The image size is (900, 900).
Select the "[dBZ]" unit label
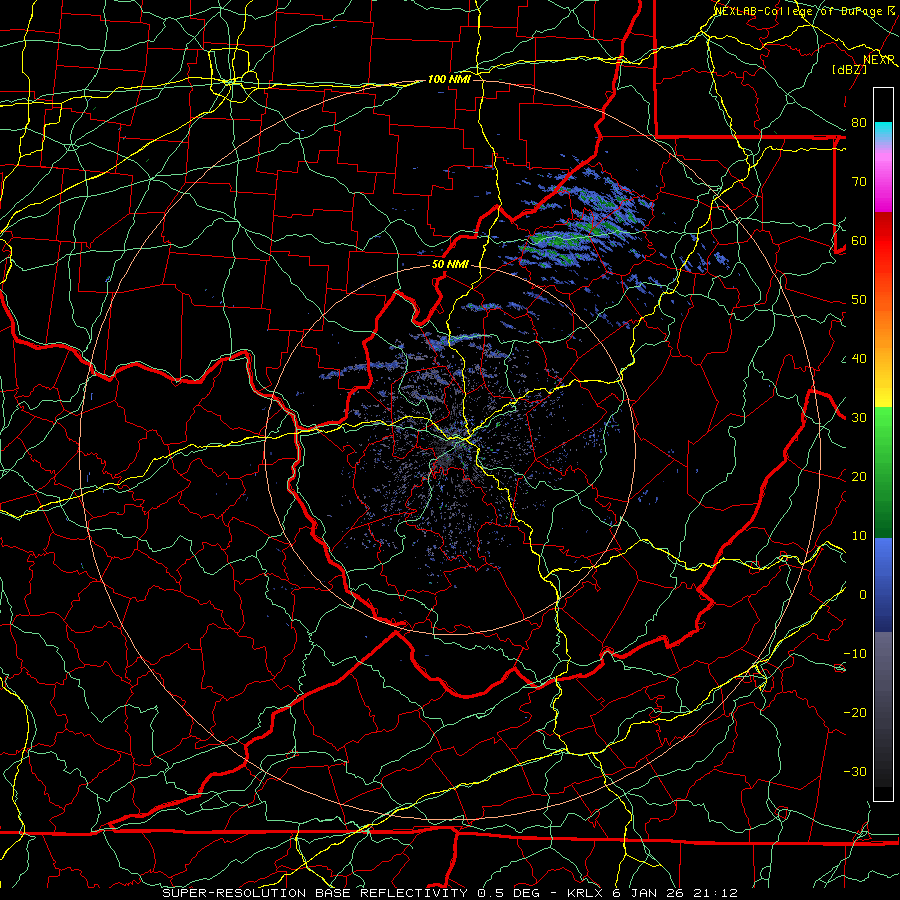[849, 69]
